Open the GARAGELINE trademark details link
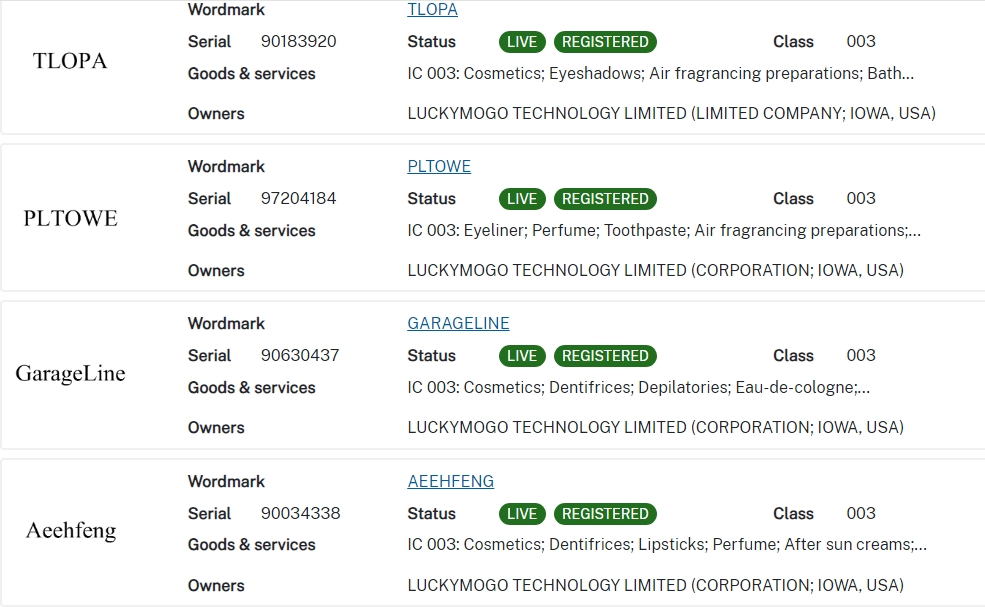 (458, 323)
